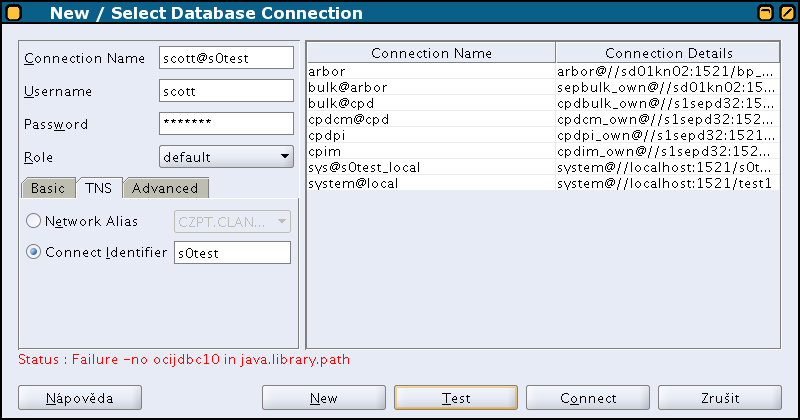Select the Connect Identifier radio button
The height and width of the screenshot is (420, 800).
coord(33,252)
